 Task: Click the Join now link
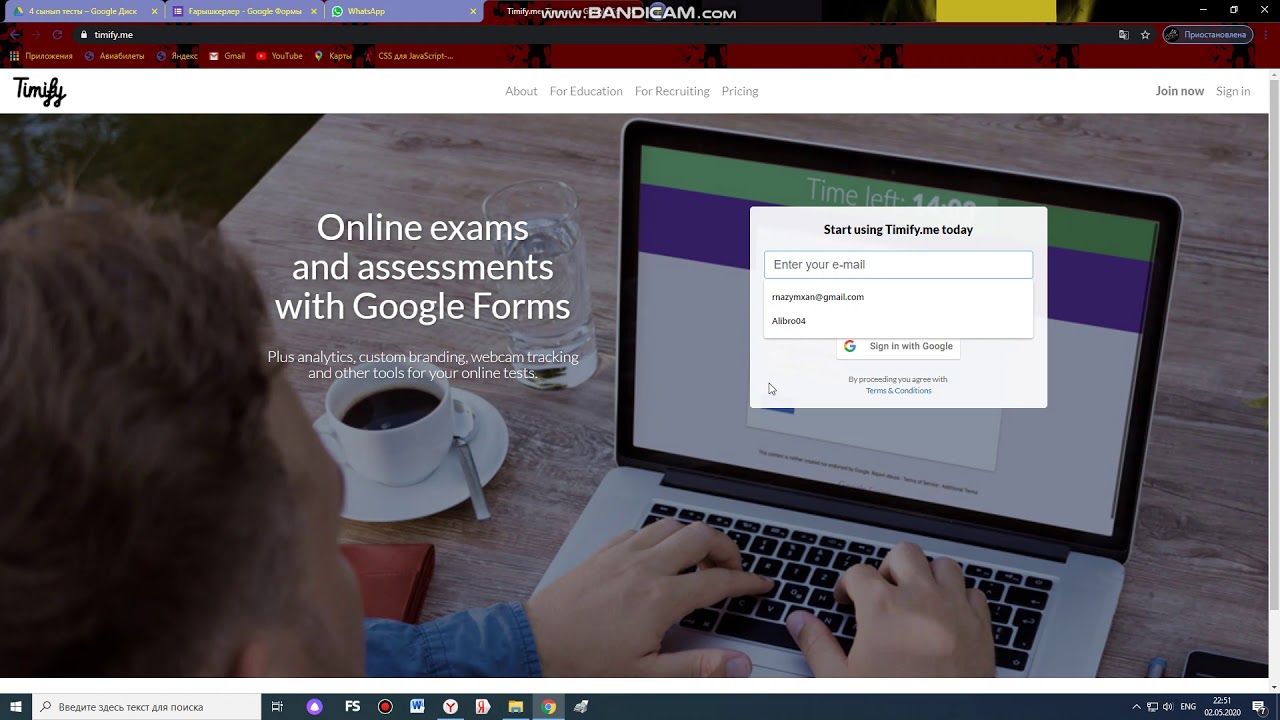click(x=1180, y=91)
